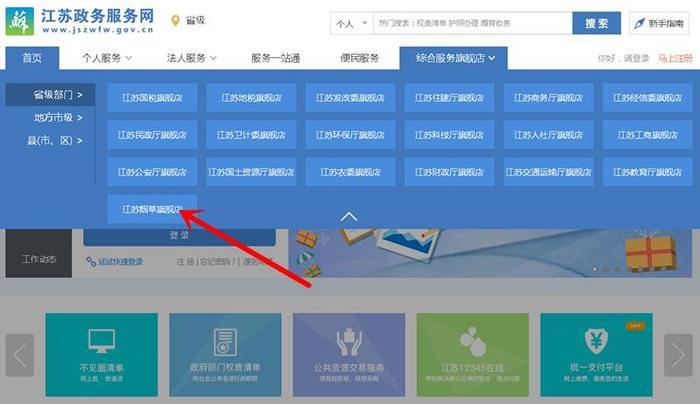Viewport: 700px width, 404px height.
Task: Select the 省级部门 category
Action: [50, 95]
